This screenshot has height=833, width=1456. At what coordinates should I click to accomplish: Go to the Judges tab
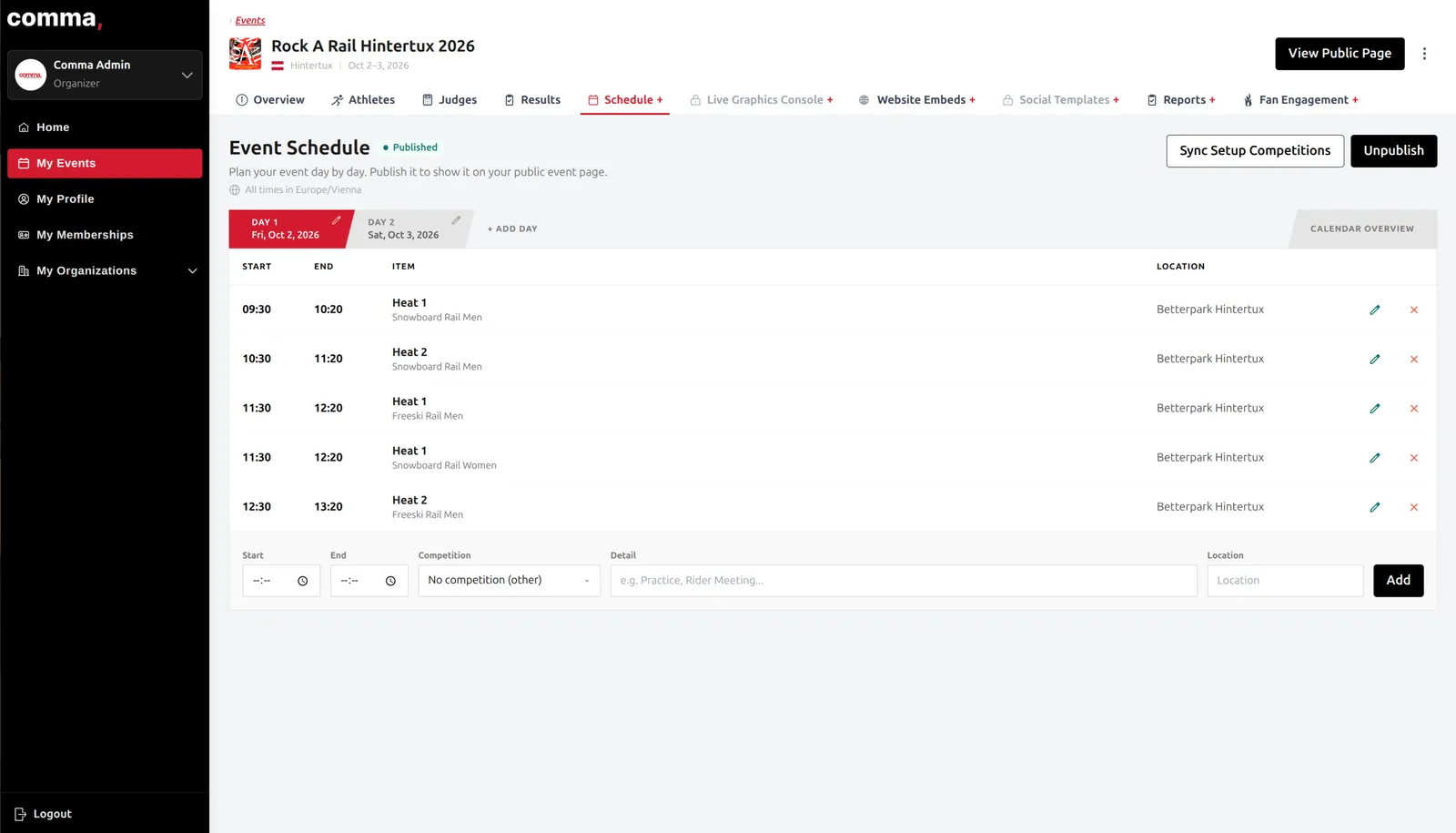pos(450,100)
